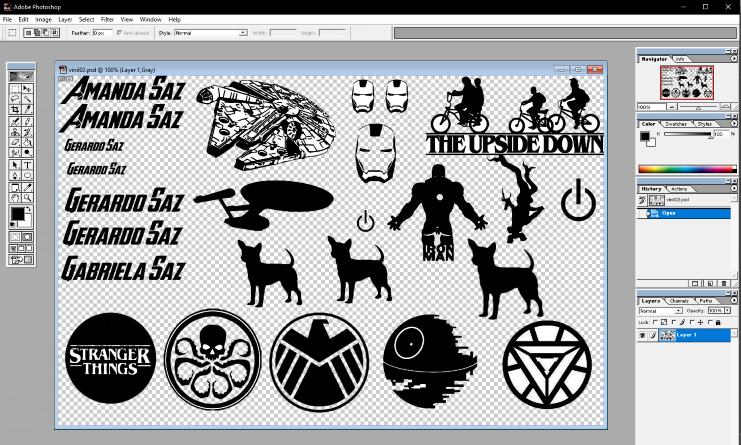Viewport: 741px width, 445px height.
Task: Select the Lasso tool
Action: tap(15, 99)
